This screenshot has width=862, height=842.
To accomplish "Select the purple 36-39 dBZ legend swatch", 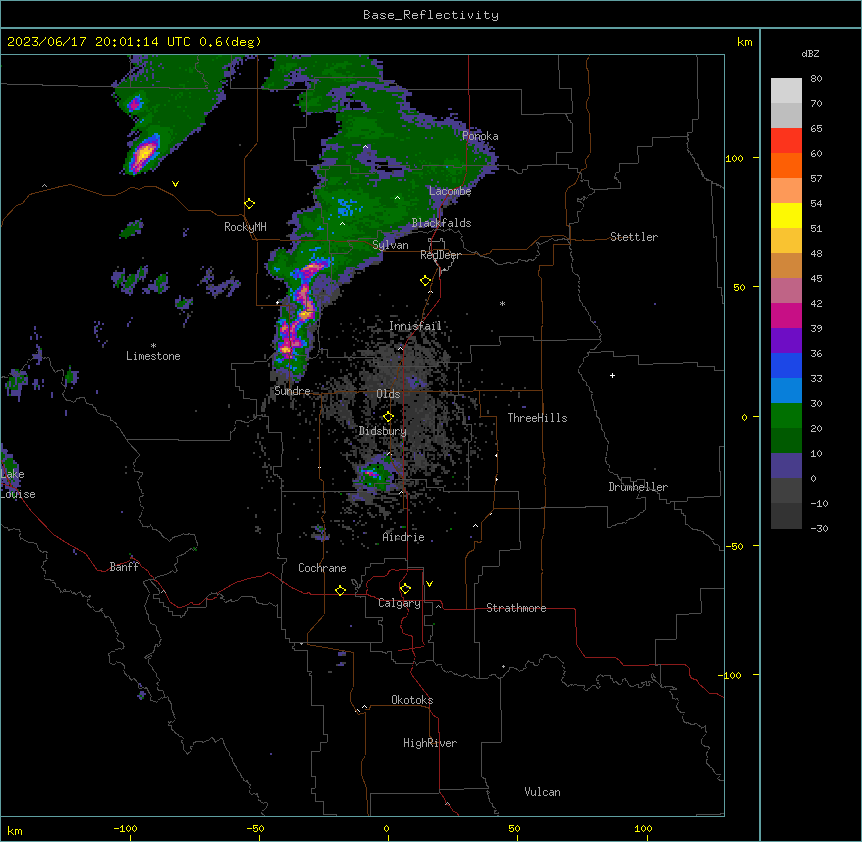I will (786, 341).
